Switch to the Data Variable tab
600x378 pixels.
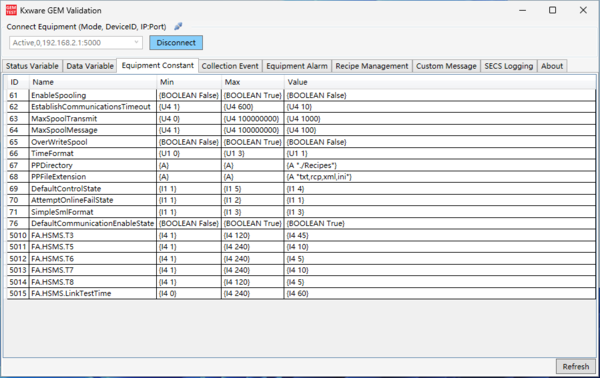tap(90, 66)
